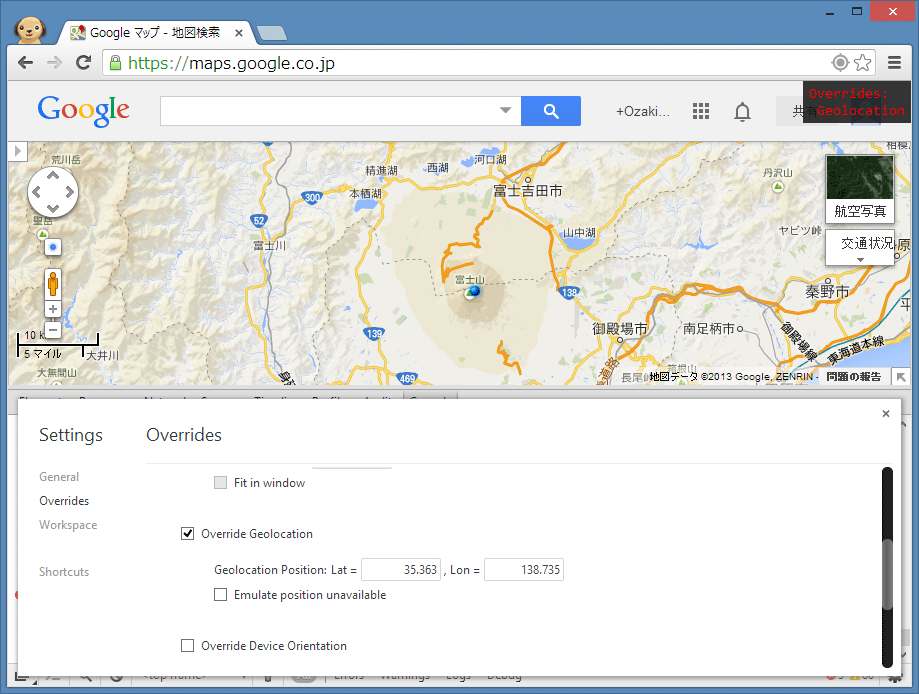Open the Google apps grid
This screenshot has width=919, height=694.
pyautogui.click(x=700, y=111)
